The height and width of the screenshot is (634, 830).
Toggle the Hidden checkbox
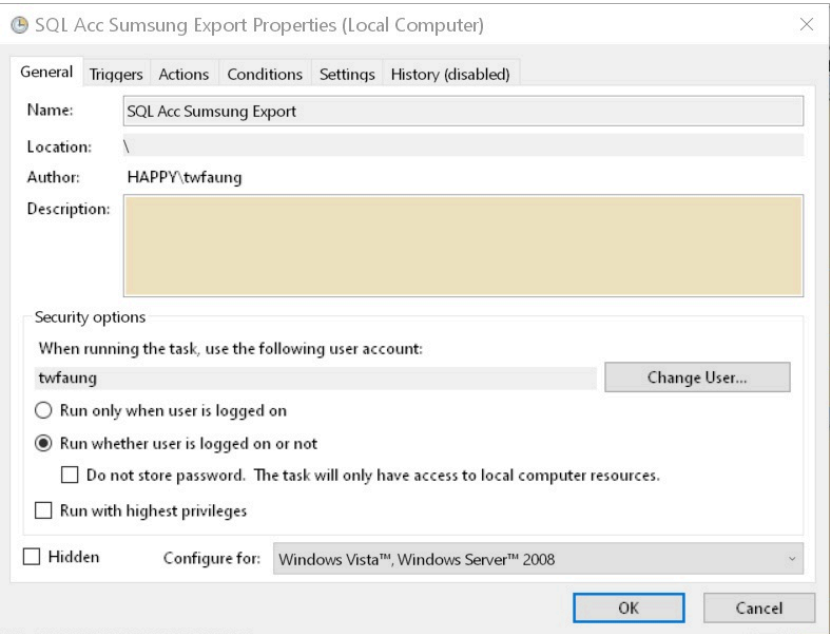tap(30, 558)
